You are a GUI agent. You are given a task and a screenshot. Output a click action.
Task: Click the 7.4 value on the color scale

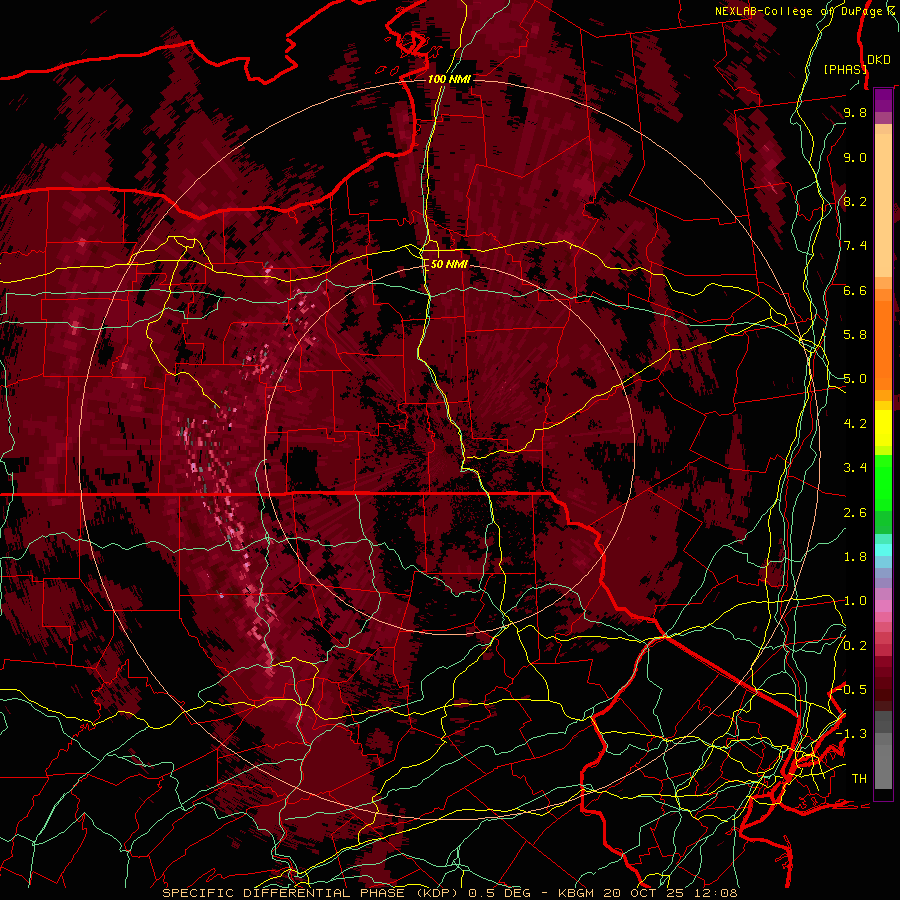(x=855, y=246)
